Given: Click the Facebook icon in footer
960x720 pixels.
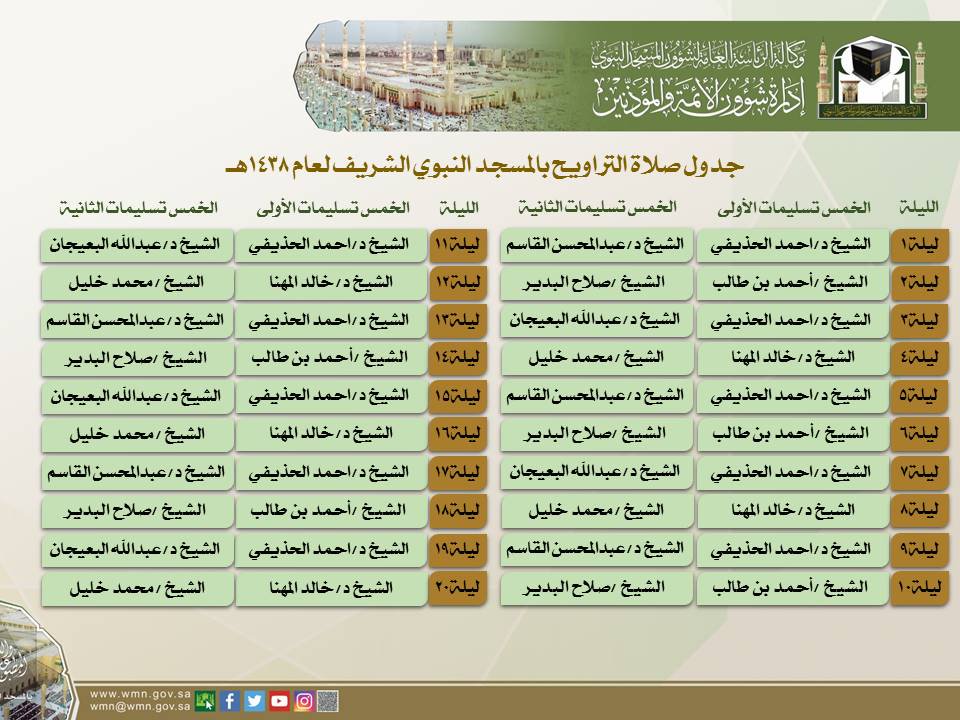Looking at the screenshot, I should (x=229, y=700).
